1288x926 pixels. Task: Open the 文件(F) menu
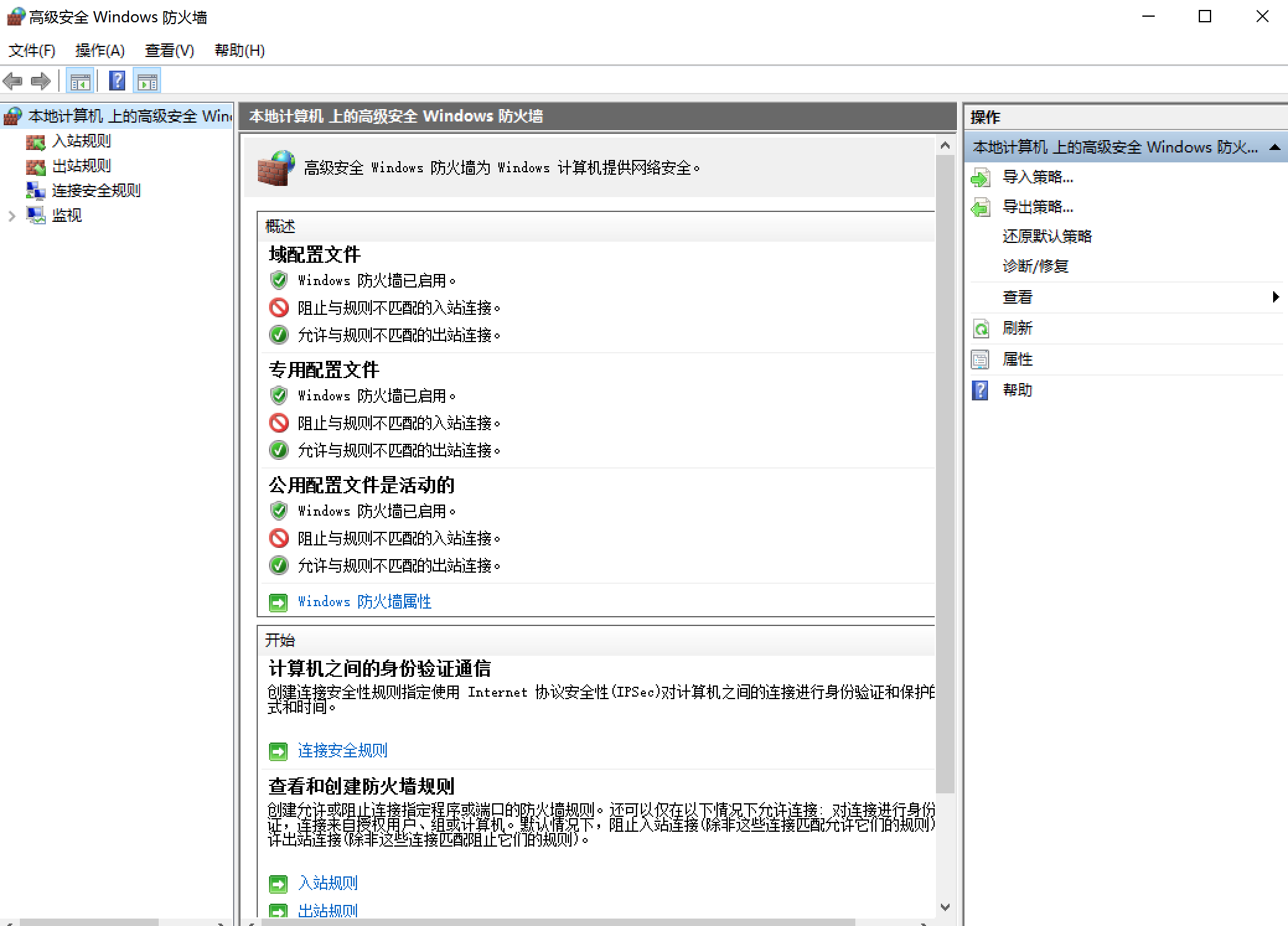click(32, 50)
